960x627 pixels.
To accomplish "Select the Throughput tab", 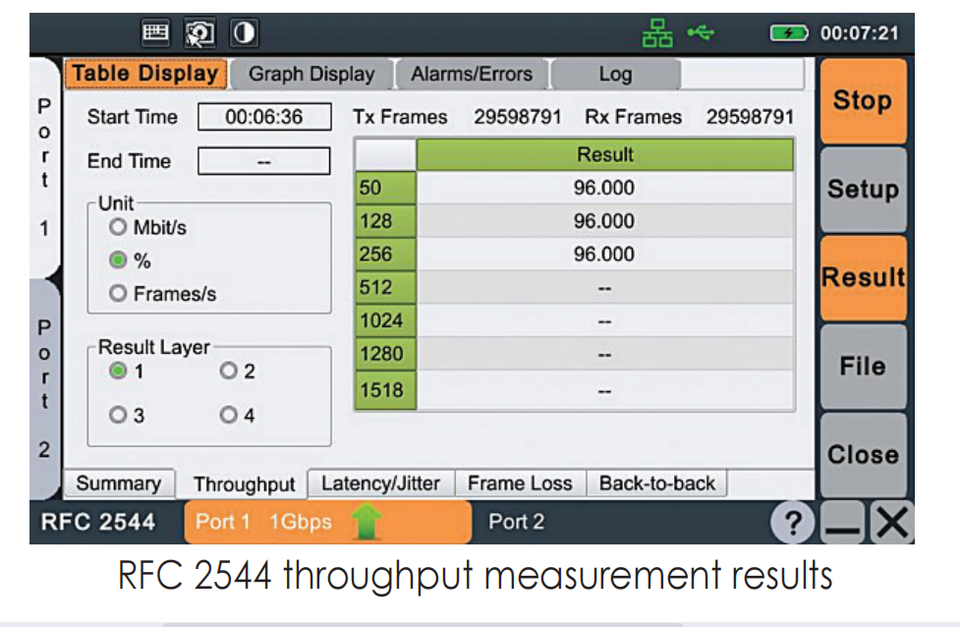I will (244, 484).
